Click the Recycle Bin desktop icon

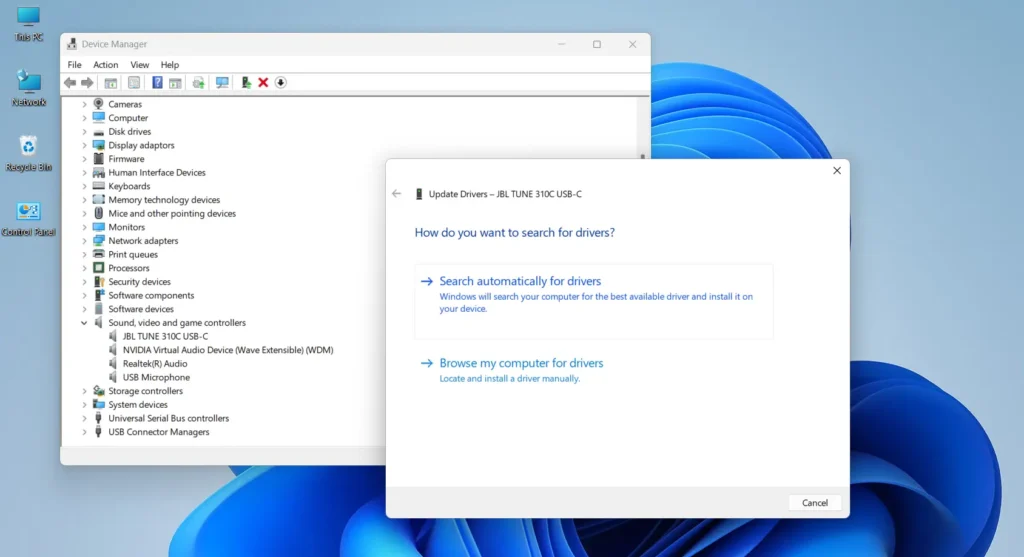28,153
